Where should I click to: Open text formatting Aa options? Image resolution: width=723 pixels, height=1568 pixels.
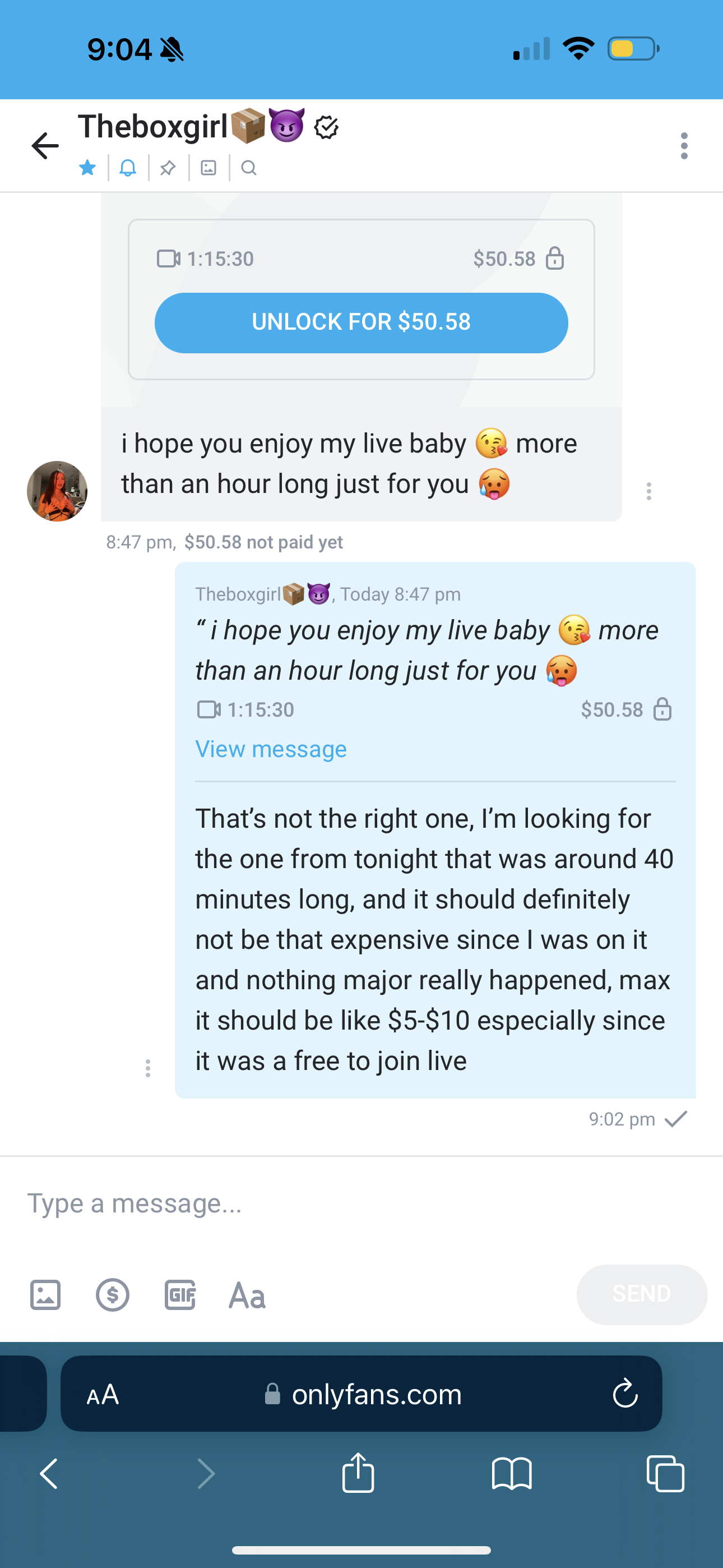[x=247, y=1295]
